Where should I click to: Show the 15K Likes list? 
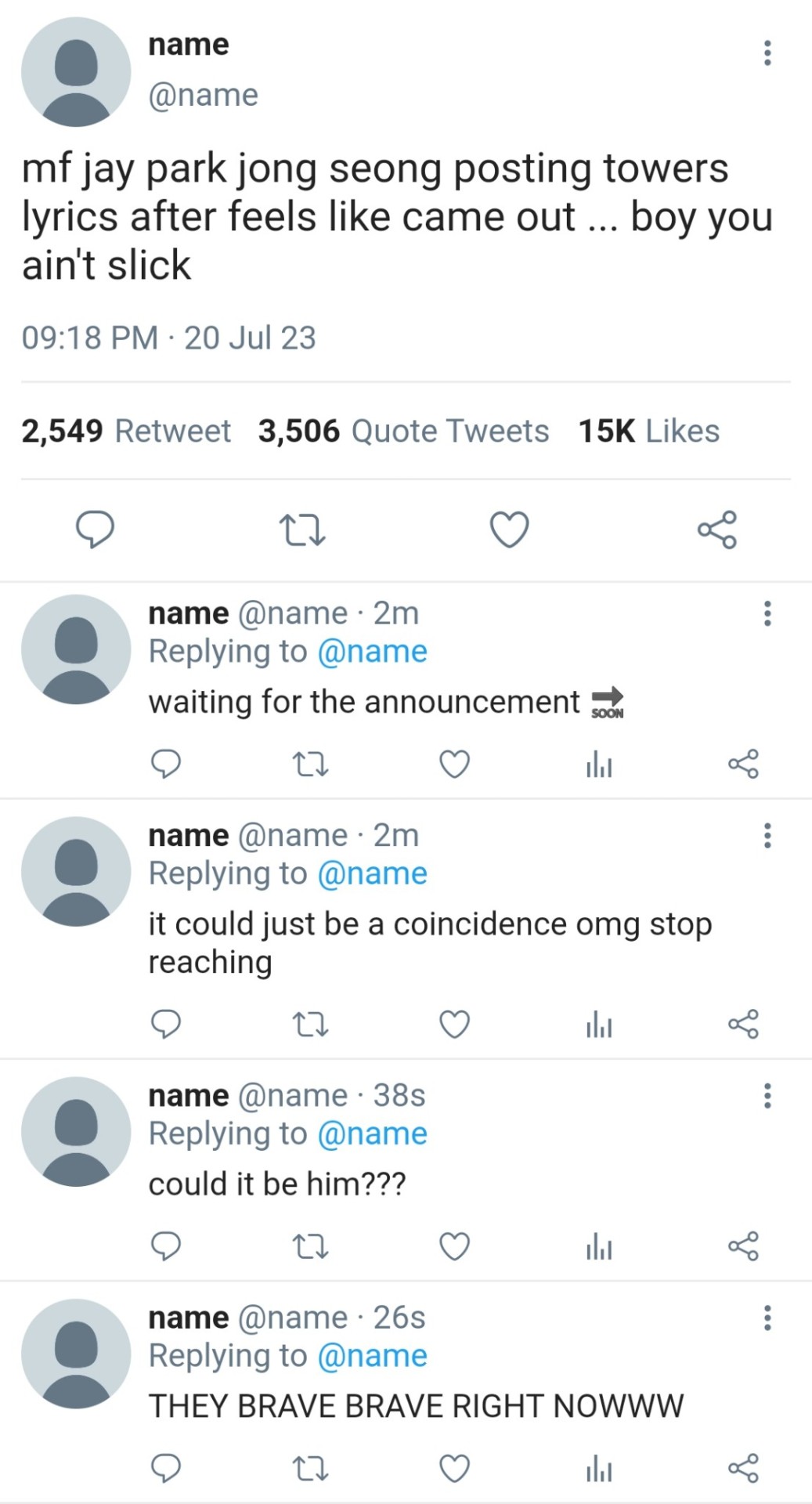648,431
